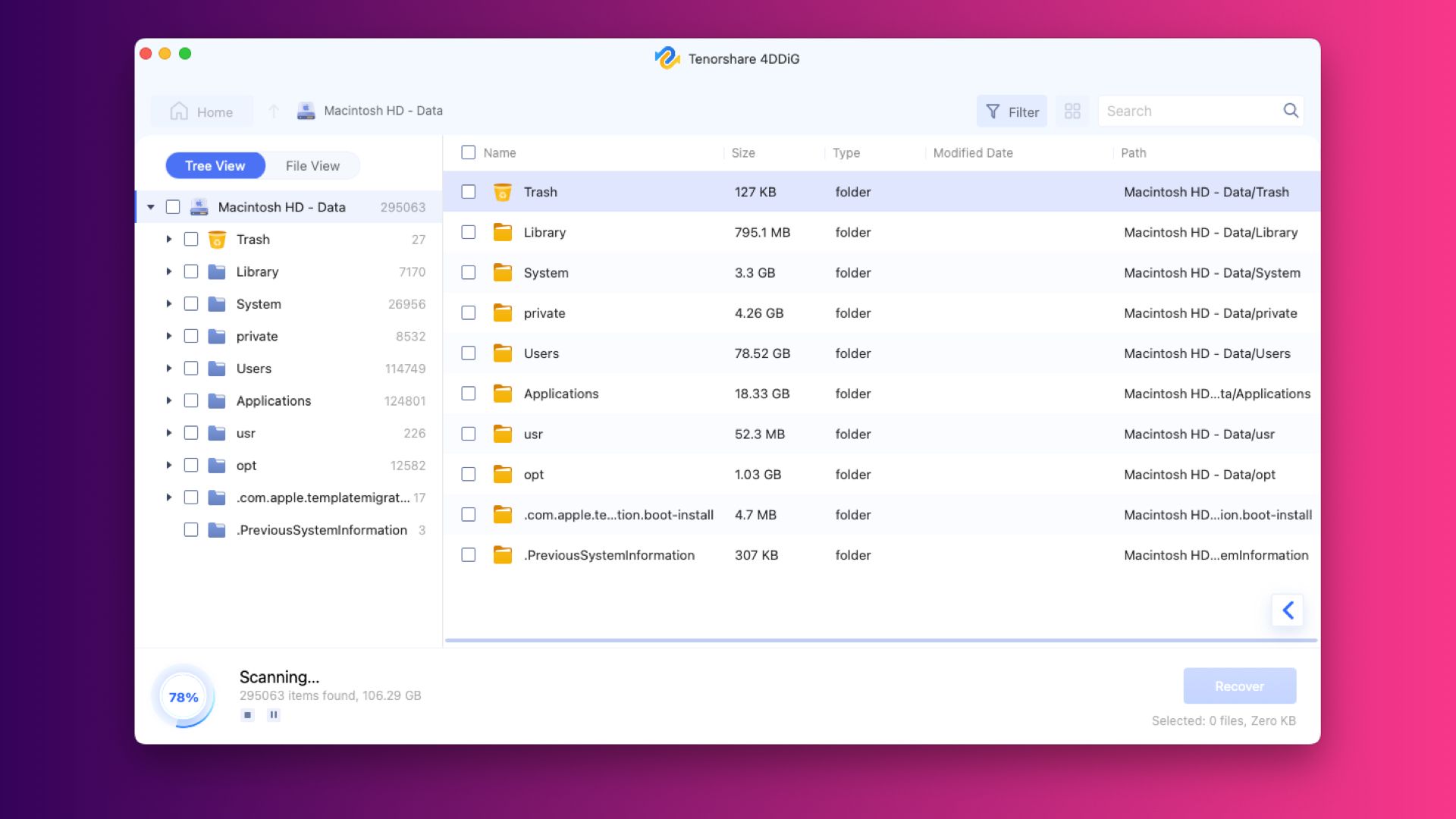Collapse the Macintosh HD - Data tree node
Image resolution: width=1456 pixels, height=819 pixels.
click(149, 206)
